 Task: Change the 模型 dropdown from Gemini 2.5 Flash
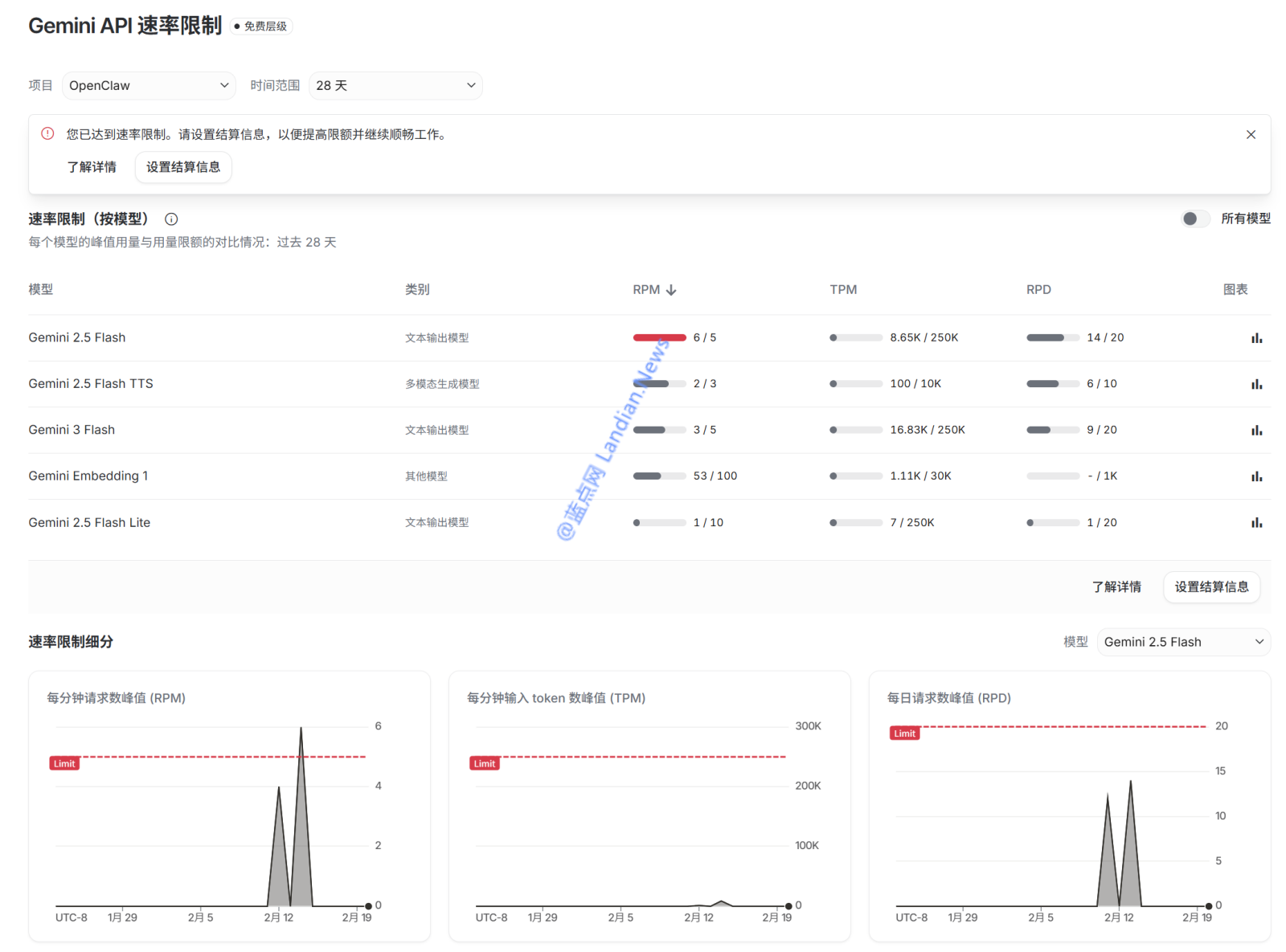click(x=1183, y=642)
